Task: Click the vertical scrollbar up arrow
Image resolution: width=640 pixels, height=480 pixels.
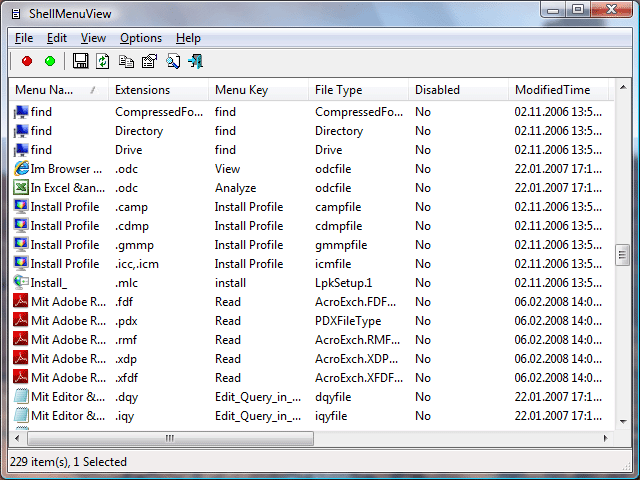Action: [623, 87]
